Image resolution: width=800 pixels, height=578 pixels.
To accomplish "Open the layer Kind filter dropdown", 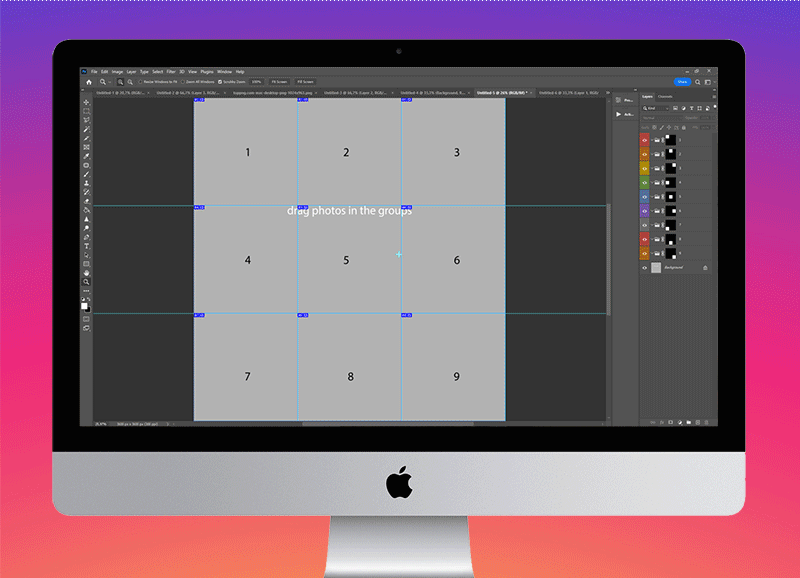I will (x=654, y=108).
